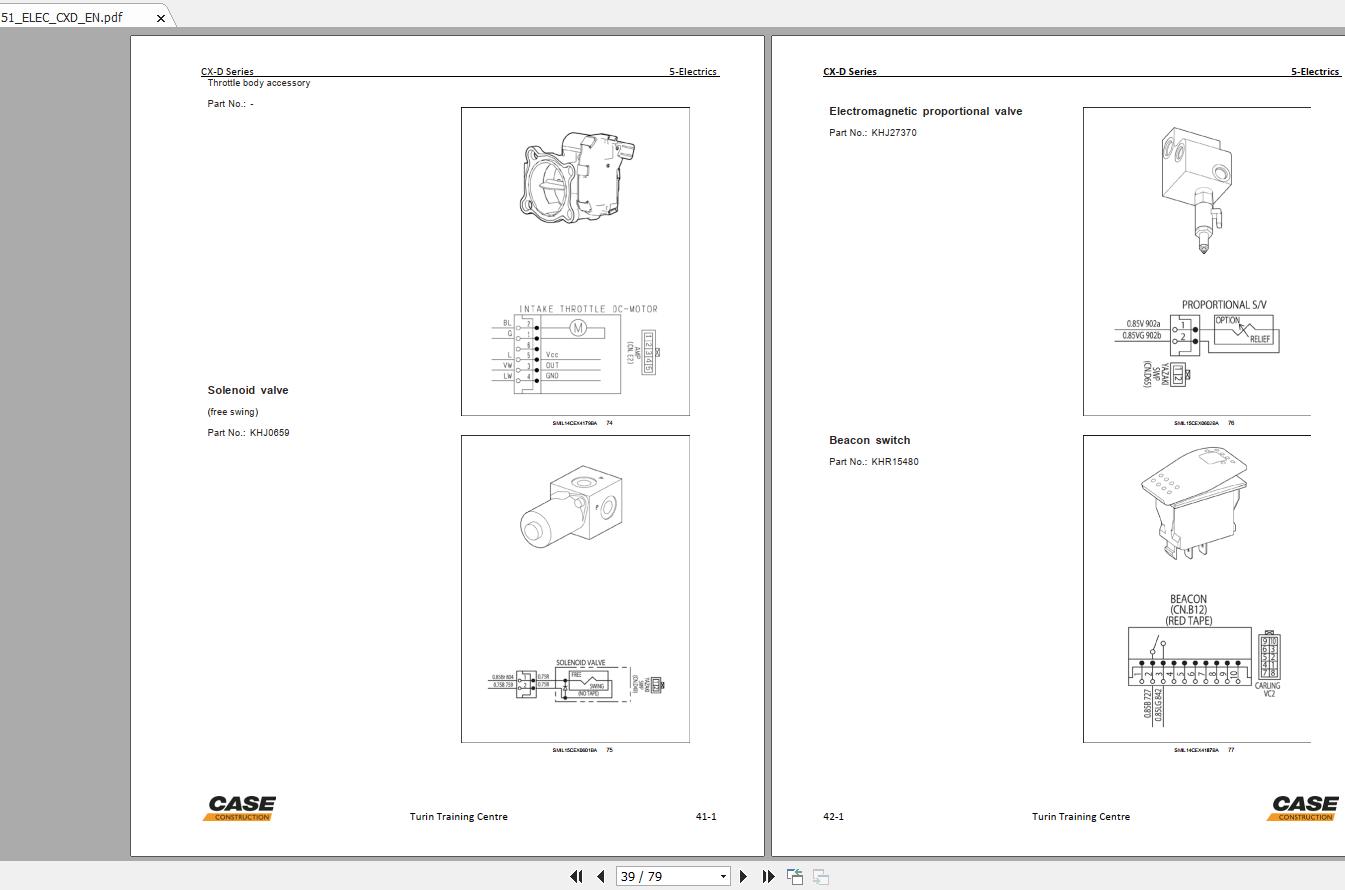Click the 'Part No.: -' text under Throttle body
Viewport: 1345px width, 890px height.
pos(230,104)
